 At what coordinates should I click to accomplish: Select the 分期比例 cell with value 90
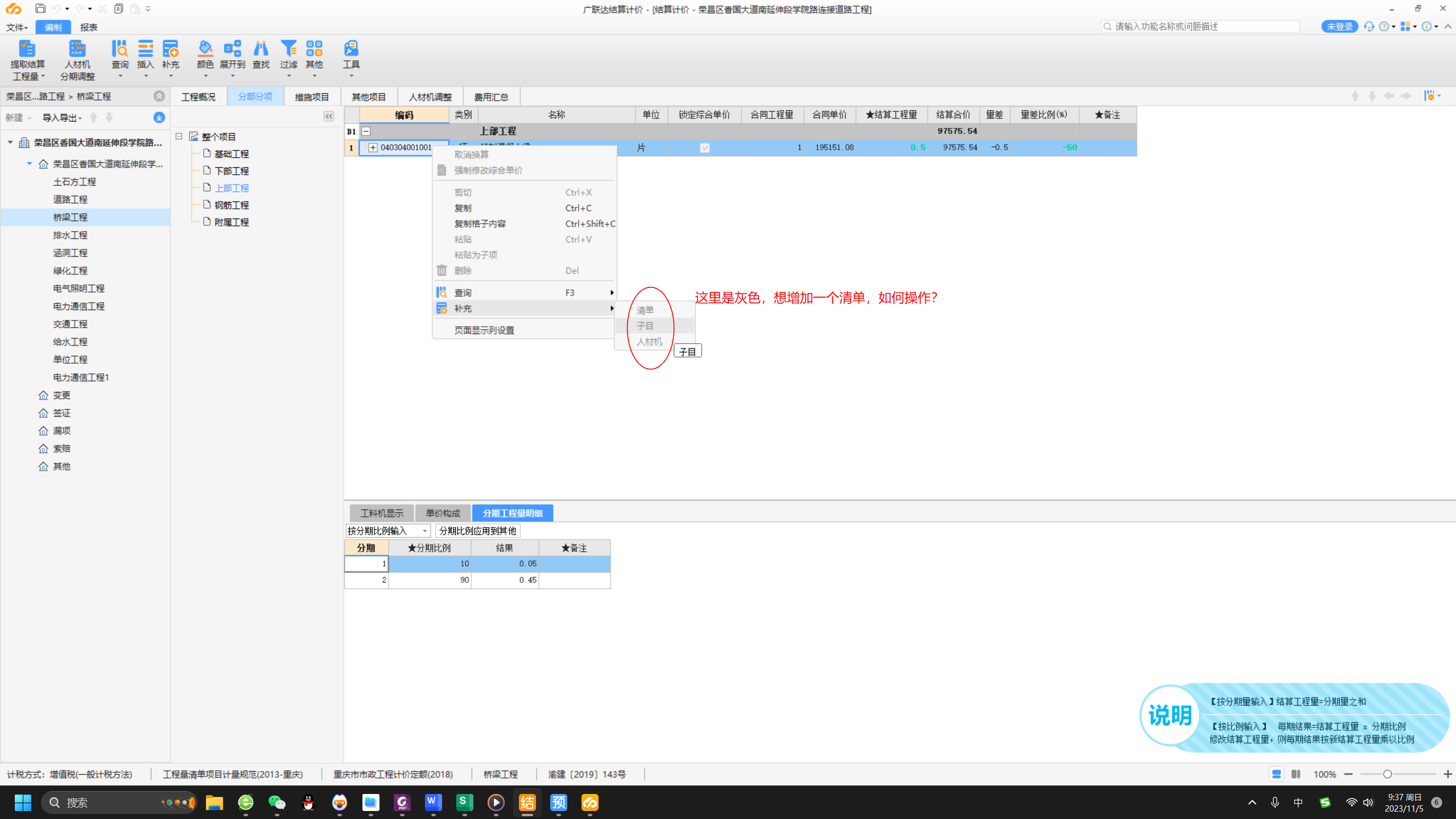pos(430,580)
